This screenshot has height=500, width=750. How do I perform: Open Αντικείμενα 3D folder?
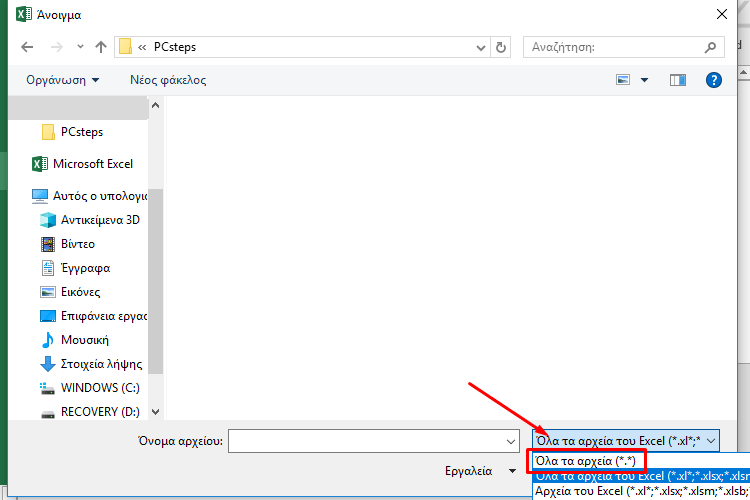coord(90,220)
